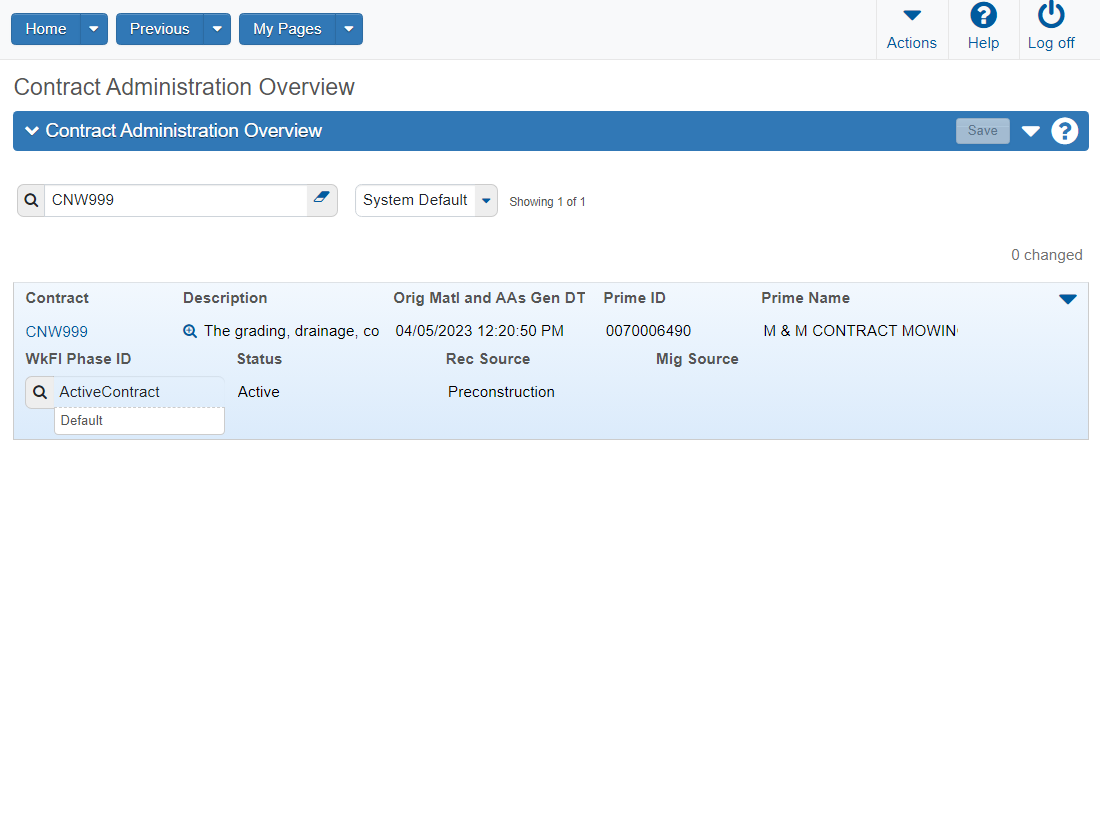Open contract link CNW999
The image size is (1100, 826).
(x=57, y=331)
